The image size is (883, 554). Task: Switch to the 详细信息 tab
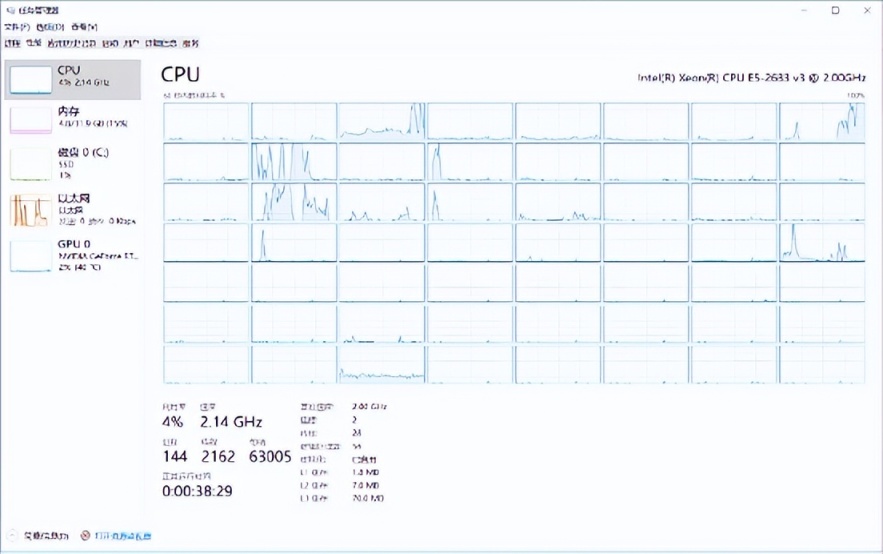click(160, 43)
